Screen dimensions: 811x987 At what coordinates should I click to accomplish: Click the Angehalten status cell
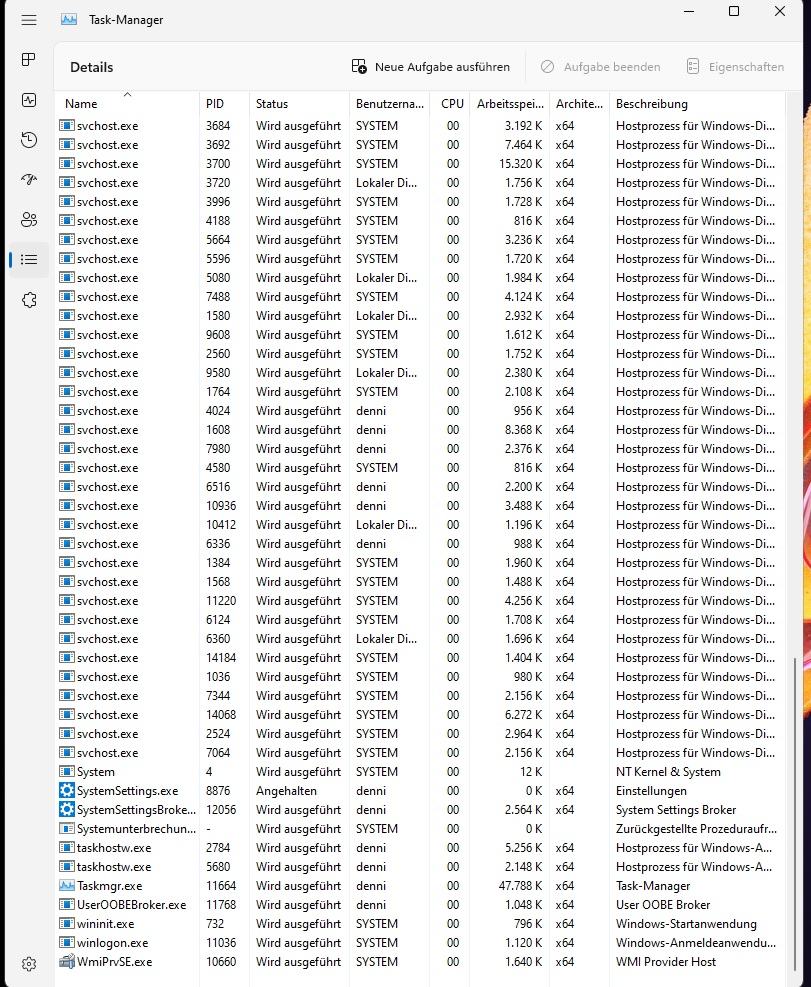tap(286, 791)
